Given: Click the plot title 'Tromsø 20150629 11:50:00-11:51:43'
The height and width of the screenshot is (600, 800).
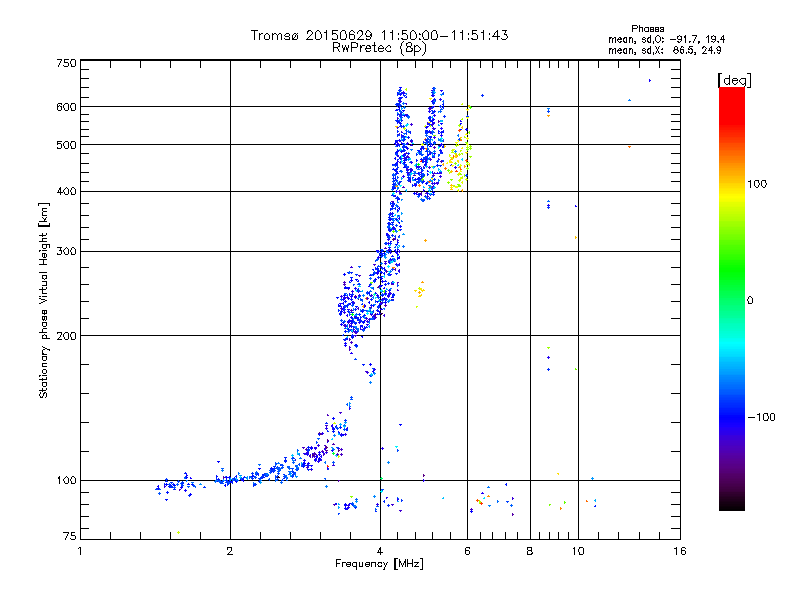Looking at the screenshot, I should click(x=379, y=35).
